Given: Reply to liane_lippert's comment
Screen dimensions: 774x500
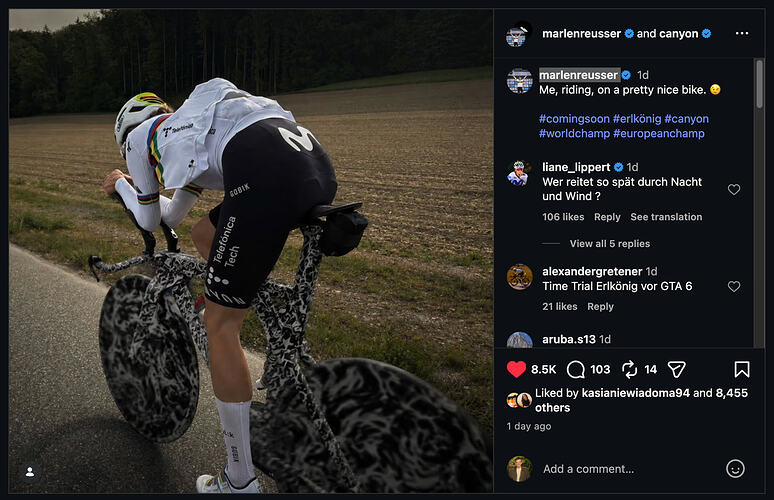Looking at the screenshot, I should [607, 217].
